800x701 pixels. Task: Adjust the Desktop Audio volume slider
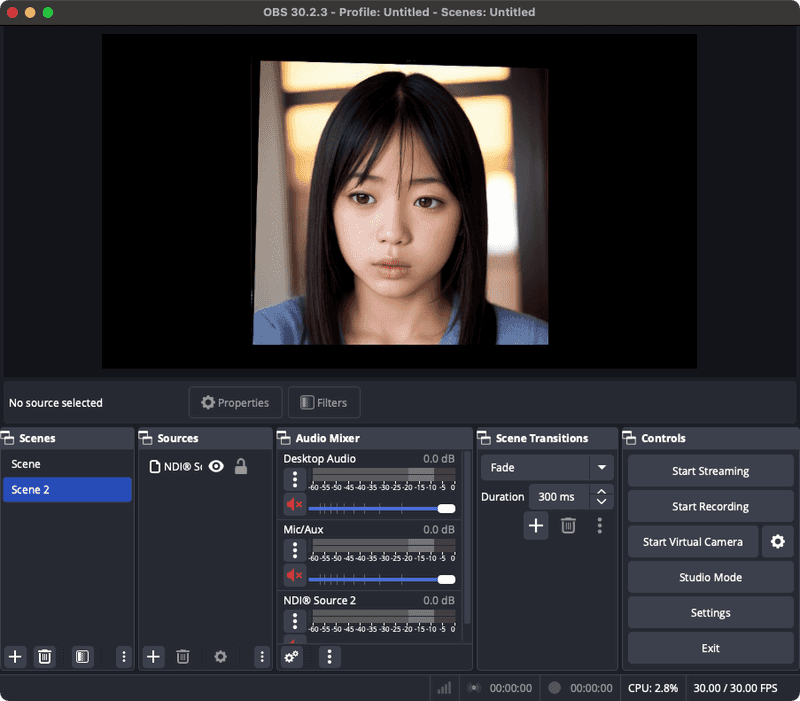point(382,508)
